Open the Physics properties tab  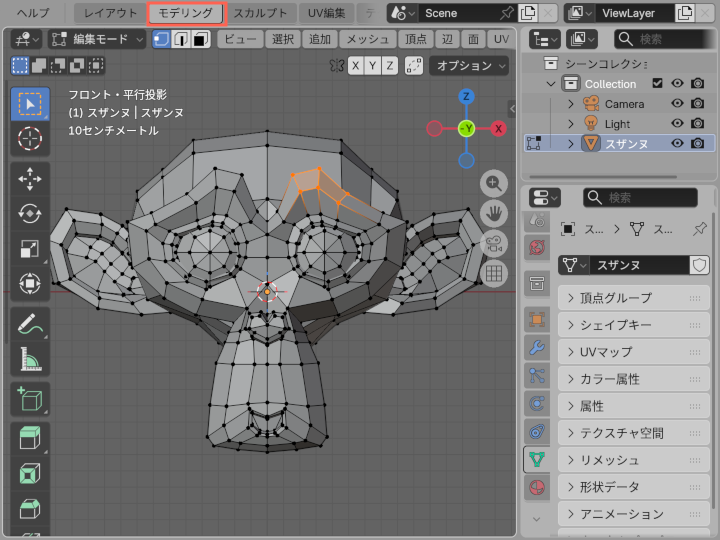(537, 404)
